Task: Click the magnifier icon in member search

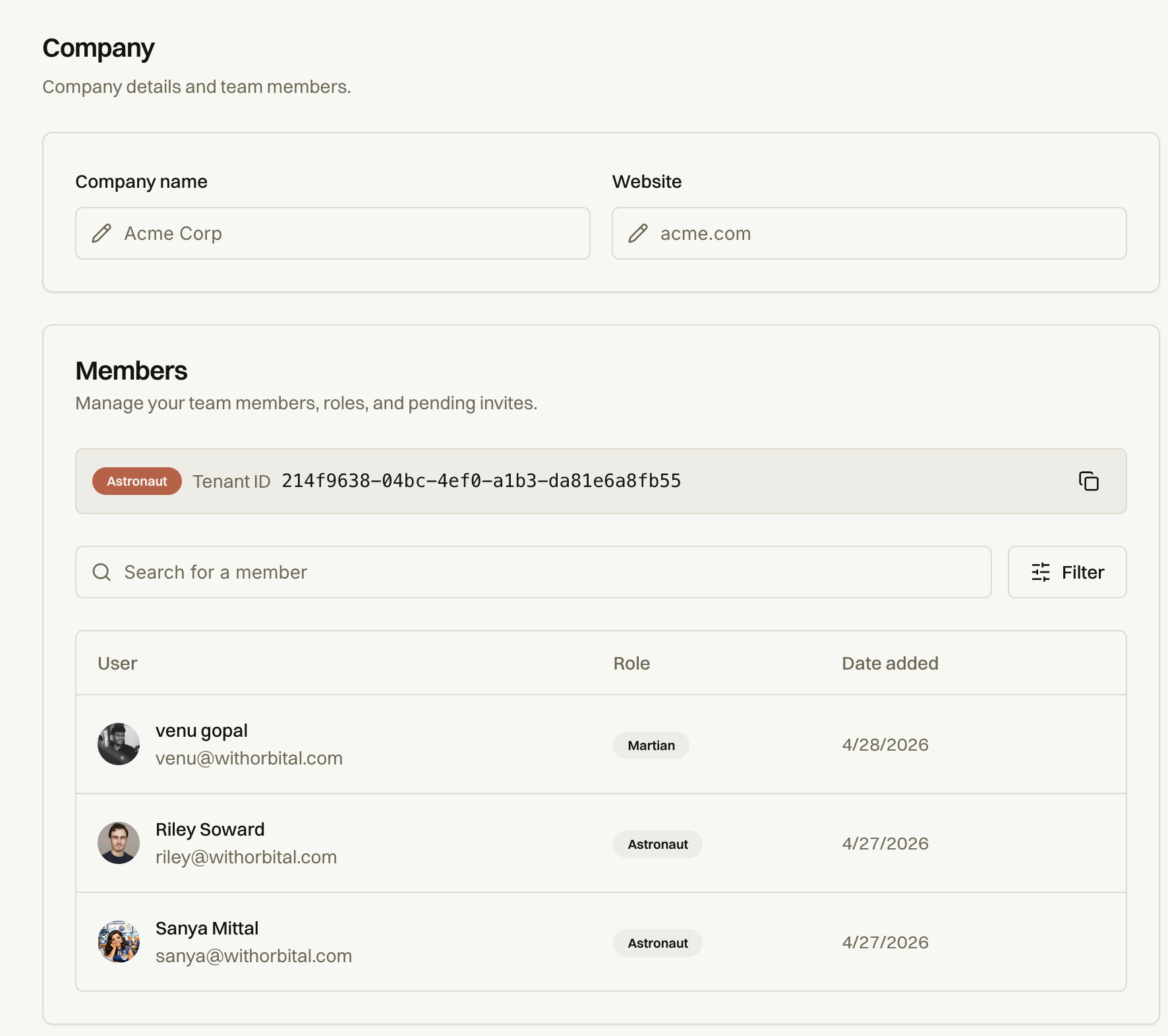Action: coord(102,572)
